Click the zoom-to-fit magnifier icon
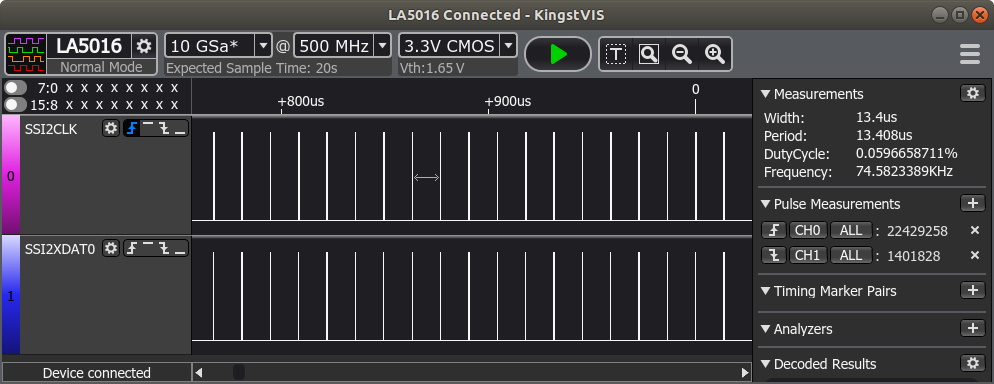Image resolution: width=994 pixels, height=384 pixels. pyautogui.click(x=649, y=54)
